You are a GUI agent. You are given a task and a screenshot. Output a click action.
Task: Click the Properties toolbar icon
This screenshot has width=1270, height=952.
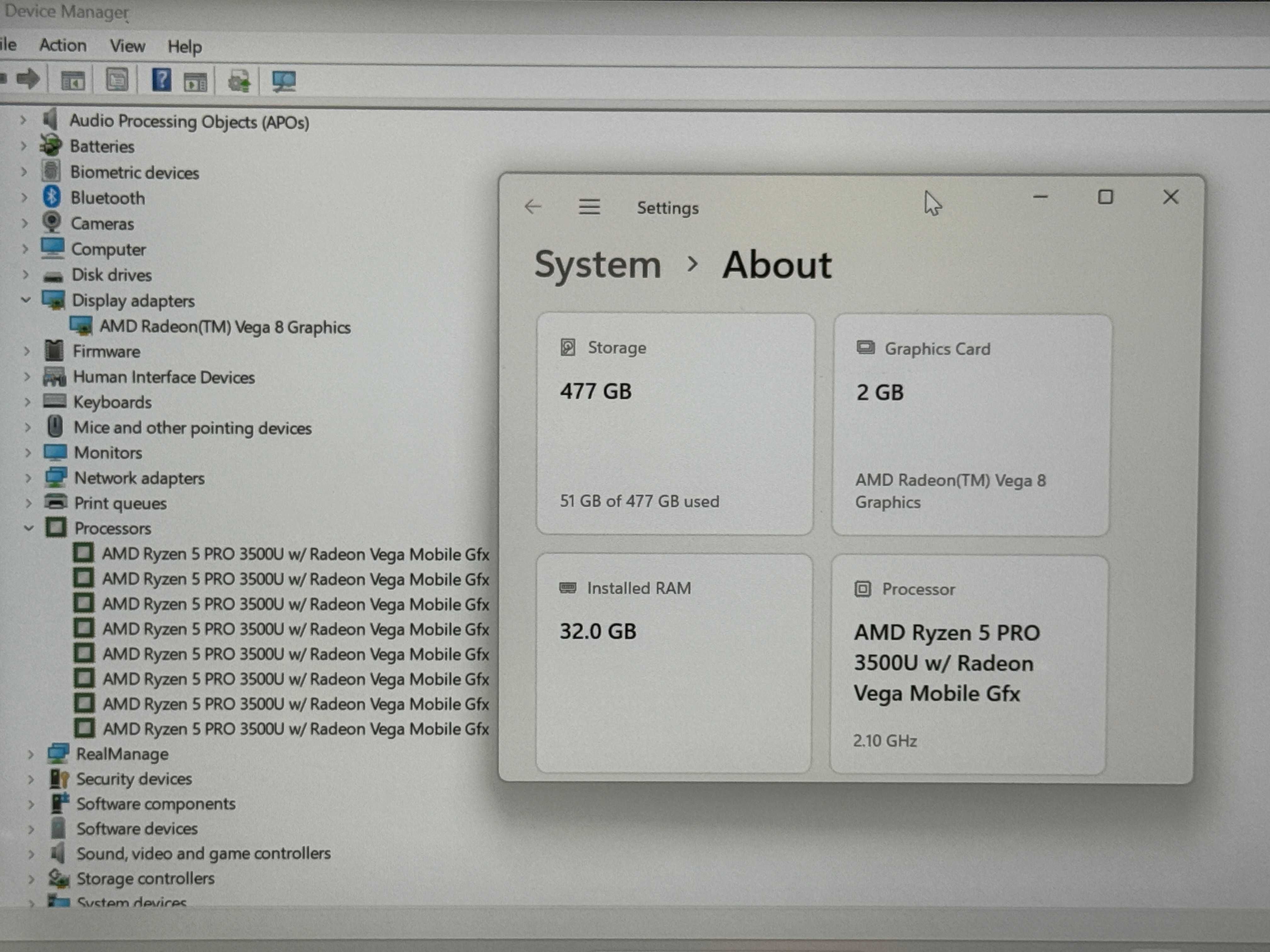pos(117,80)
